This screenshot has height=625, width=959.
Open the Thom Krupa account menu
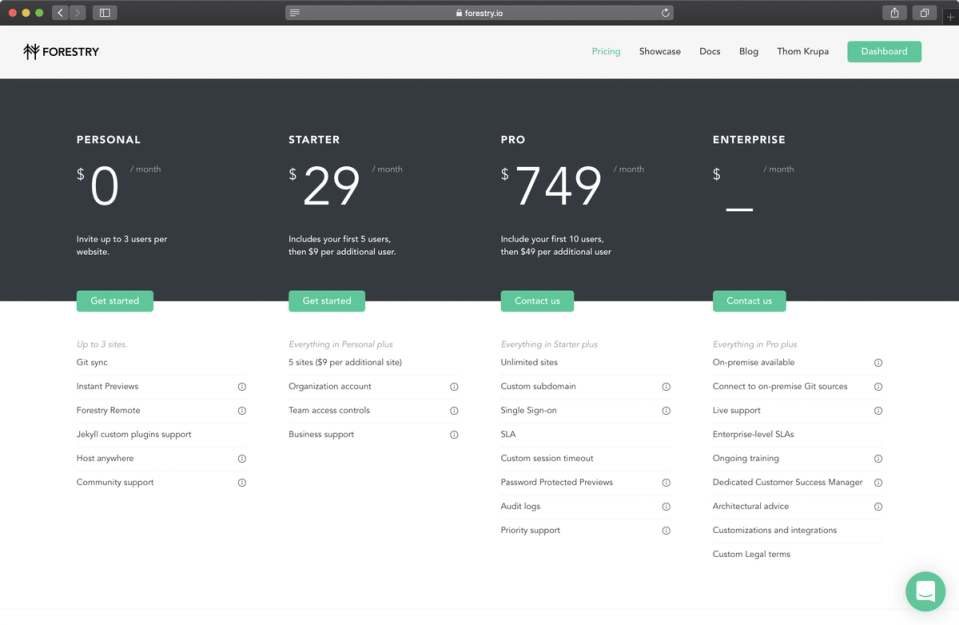(x=802, y=51)
